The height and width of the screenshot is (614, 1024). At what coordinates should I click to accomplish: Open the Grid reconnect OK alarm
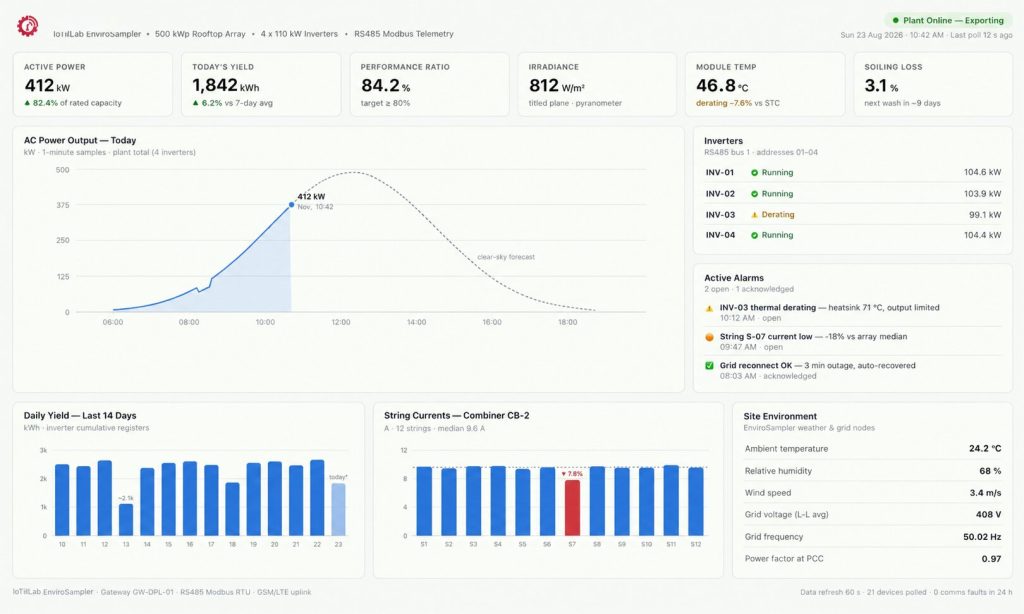(x=853, y=370)
